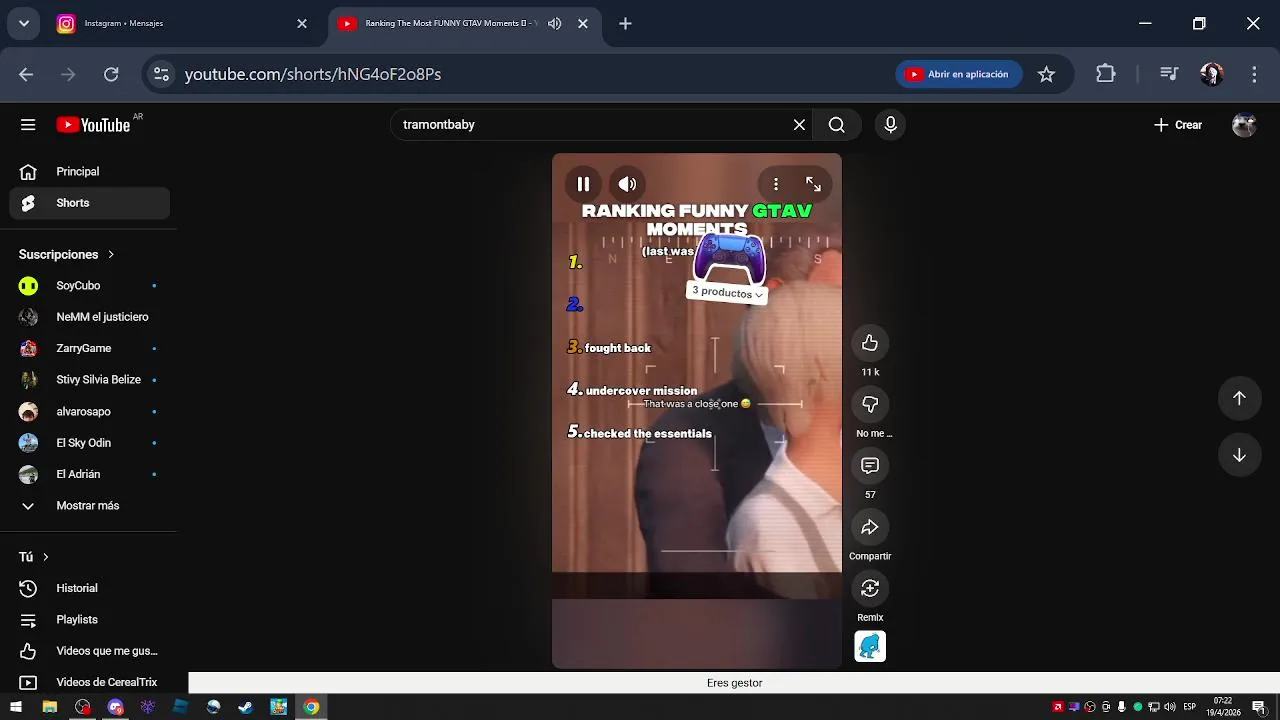The image size is (1280, 720).
Task: Open the ZarryGame subscription
Action: (90, 348)
